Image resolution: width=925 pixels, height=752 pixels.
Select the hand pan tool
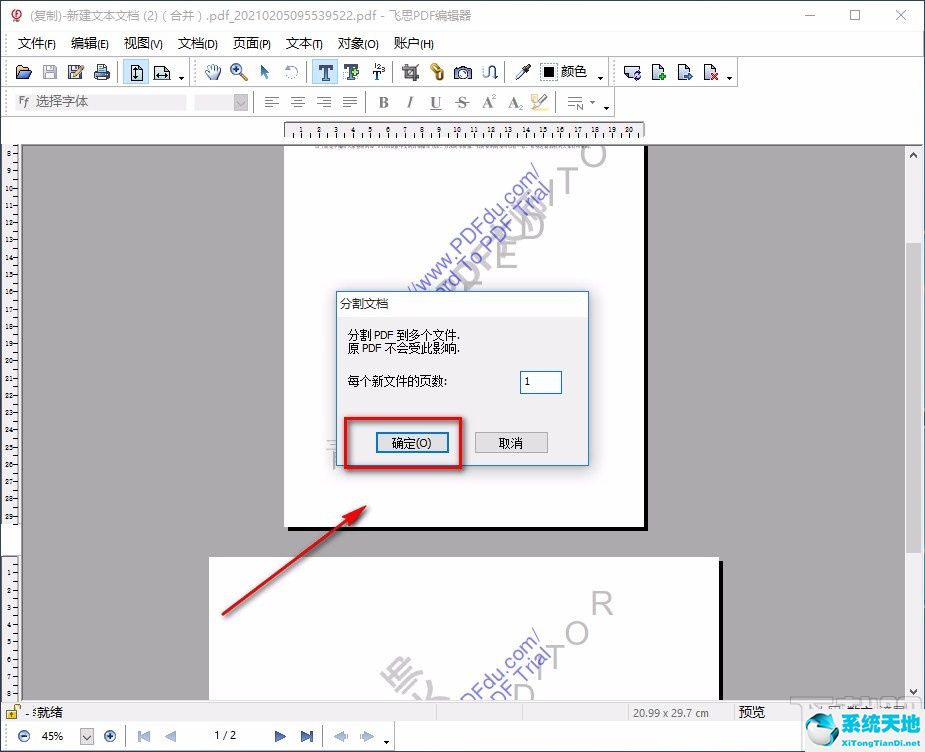(212, 72)
